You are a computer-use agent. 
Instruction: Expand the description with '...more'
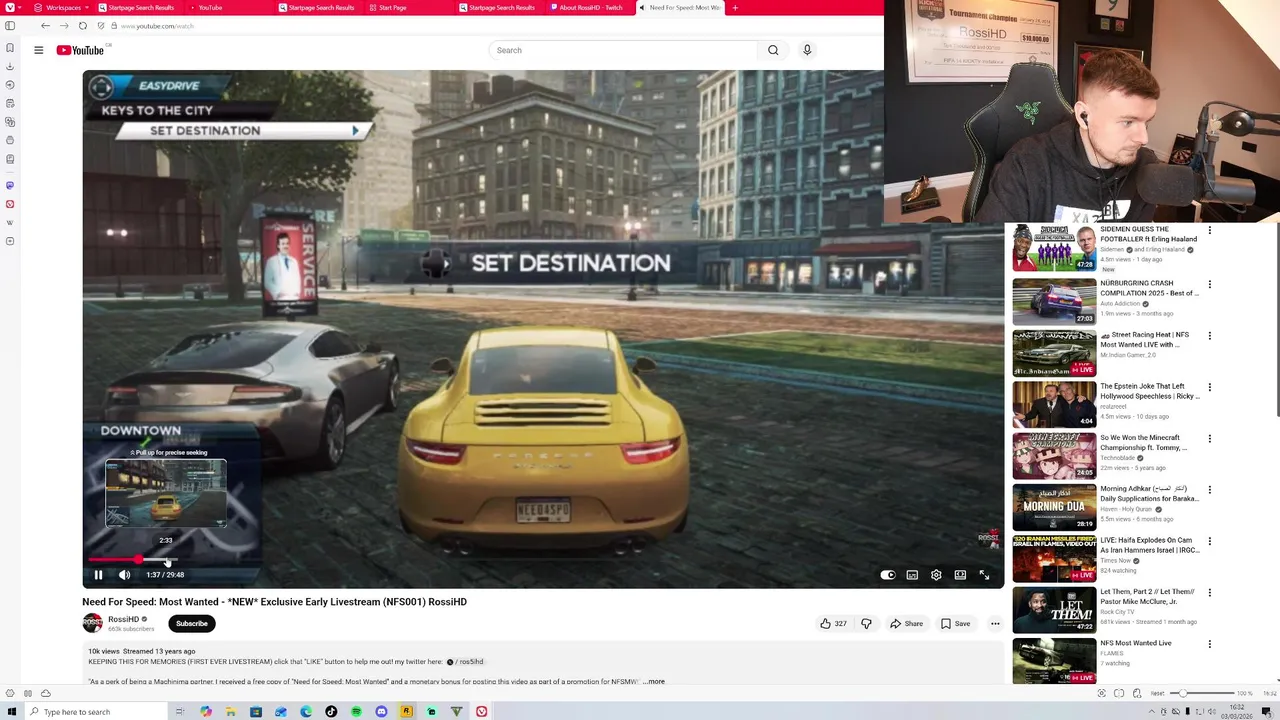653,681
